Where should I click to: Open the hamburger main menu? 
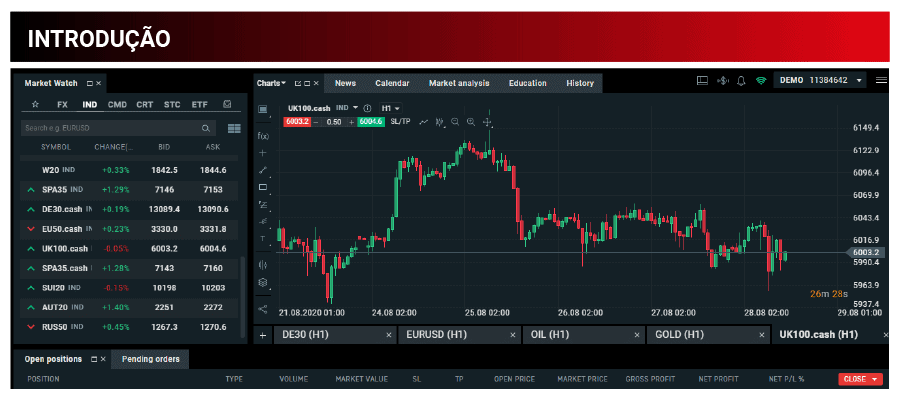pos(881,81)
